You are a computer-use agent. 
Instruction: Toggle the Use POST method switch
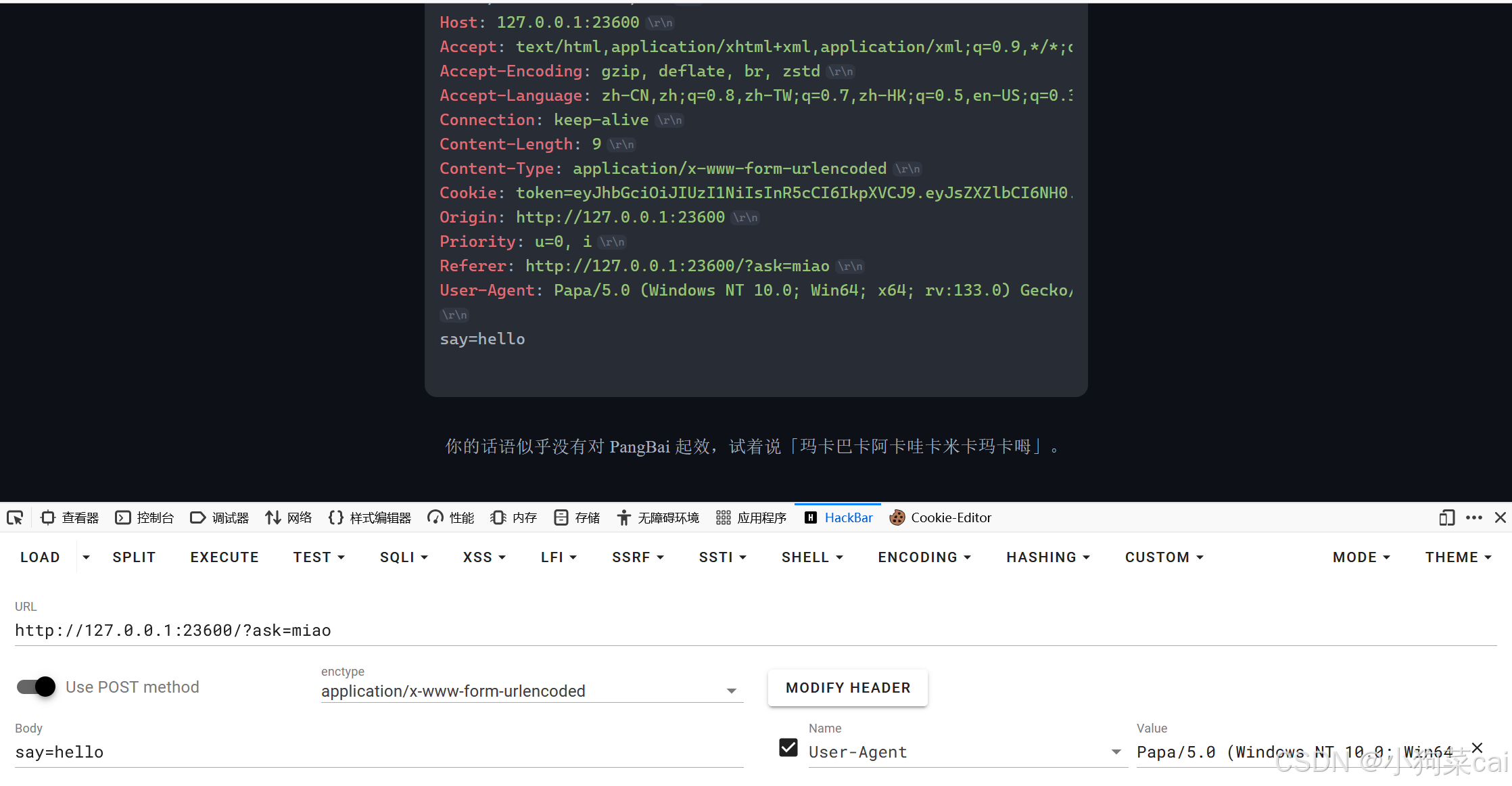point(37,687)
